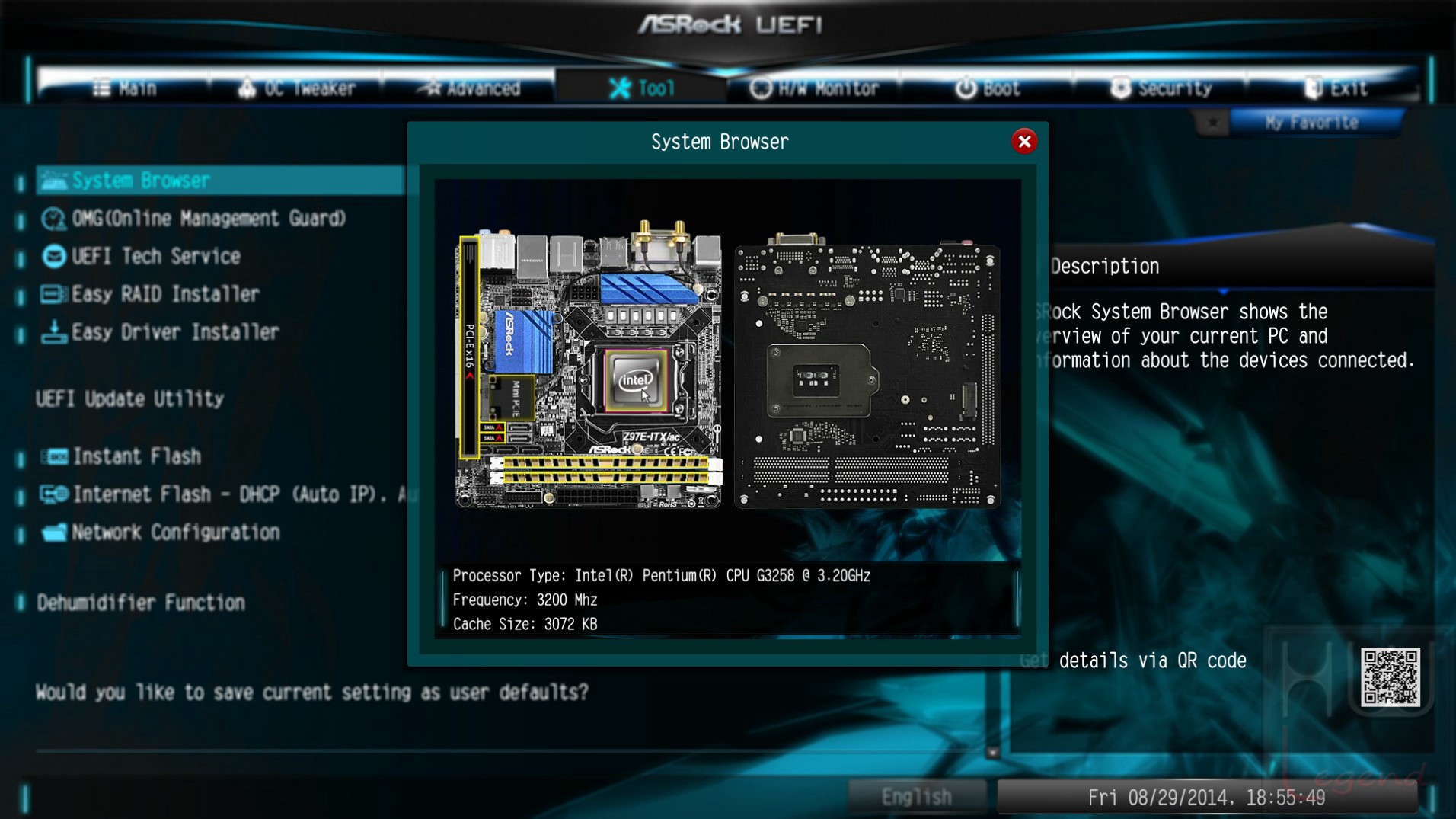The height and width of the screenshot is (819, 1456).
Task: Select the PCI-E x16 slot on the board
Action: pyautogui.click(x=469, y=347)
